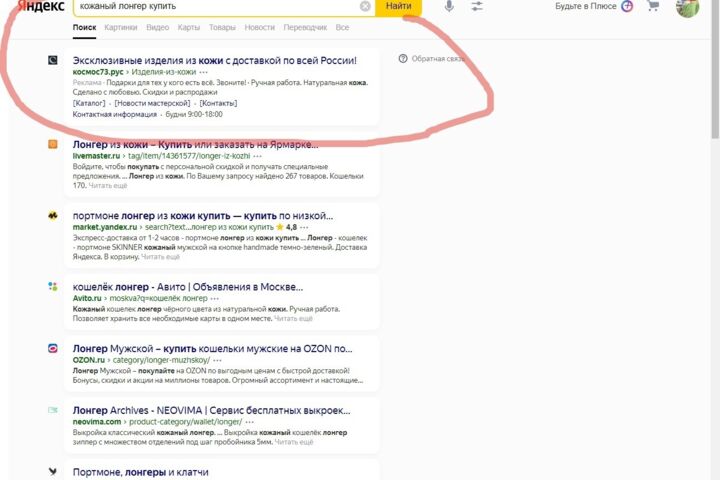Click the Обратная связь question icon
The height and width of the screenshot is (480, 720).
point(403,58)
